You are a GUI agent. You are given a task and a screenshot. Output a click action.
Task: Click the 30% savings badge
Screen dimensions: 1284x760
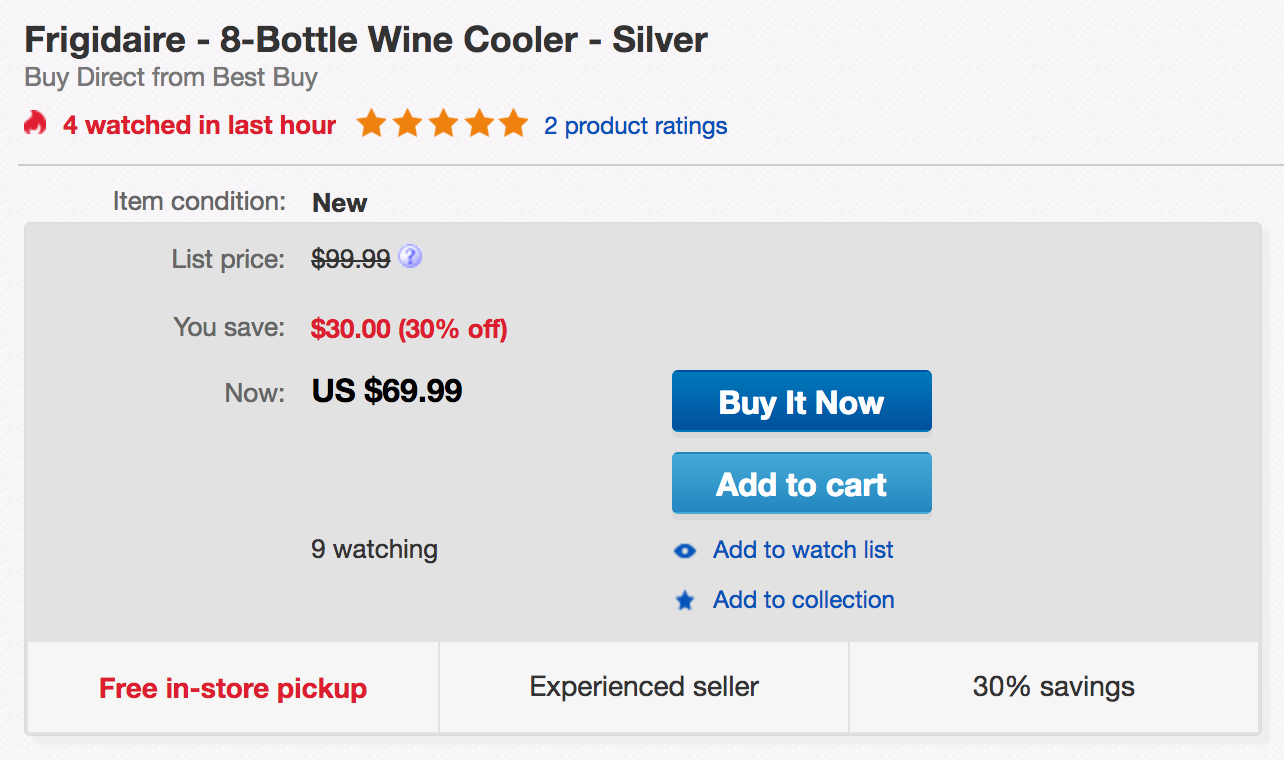[x=1053, y=687]
